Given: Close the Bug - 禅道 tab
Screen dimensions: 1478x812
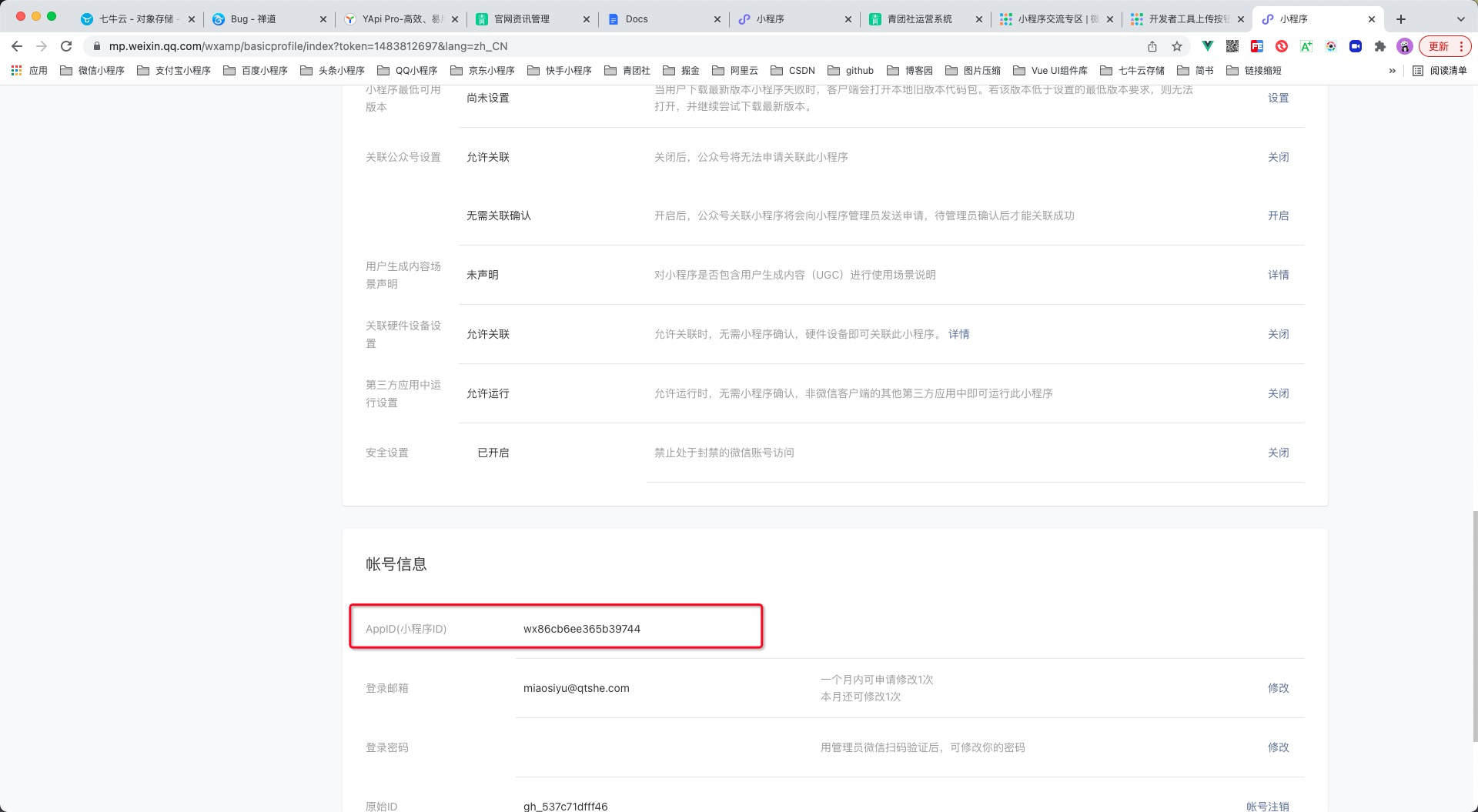Looking at the screenshot, I should click(323, 19).
